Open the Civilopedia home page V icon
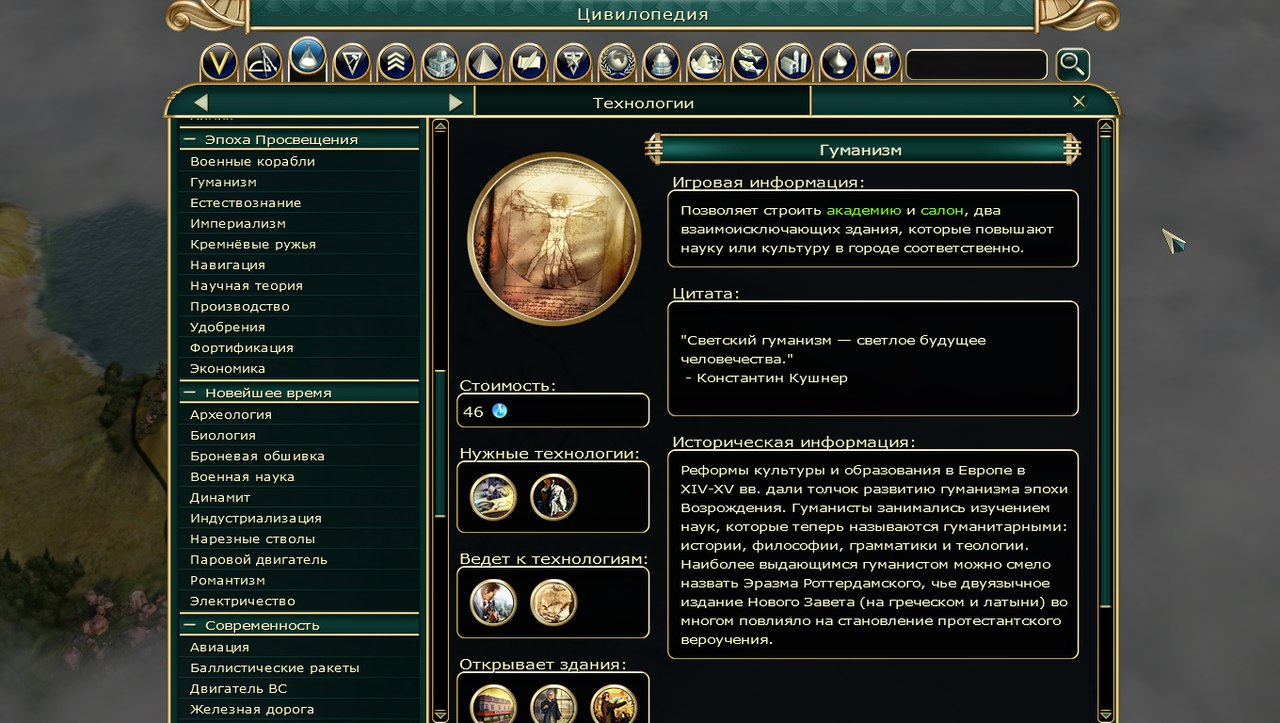Image resolution: width=1280 pixels, height=723 pixels. pos(219,63)
